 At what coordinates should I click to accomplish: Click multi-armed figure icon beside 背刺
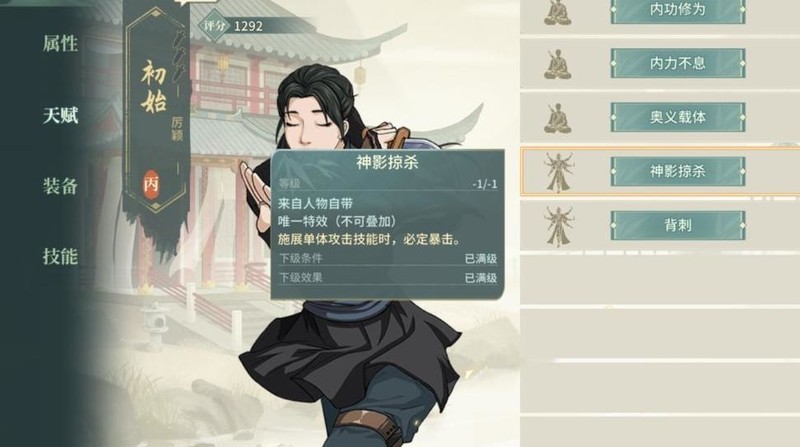558,227
